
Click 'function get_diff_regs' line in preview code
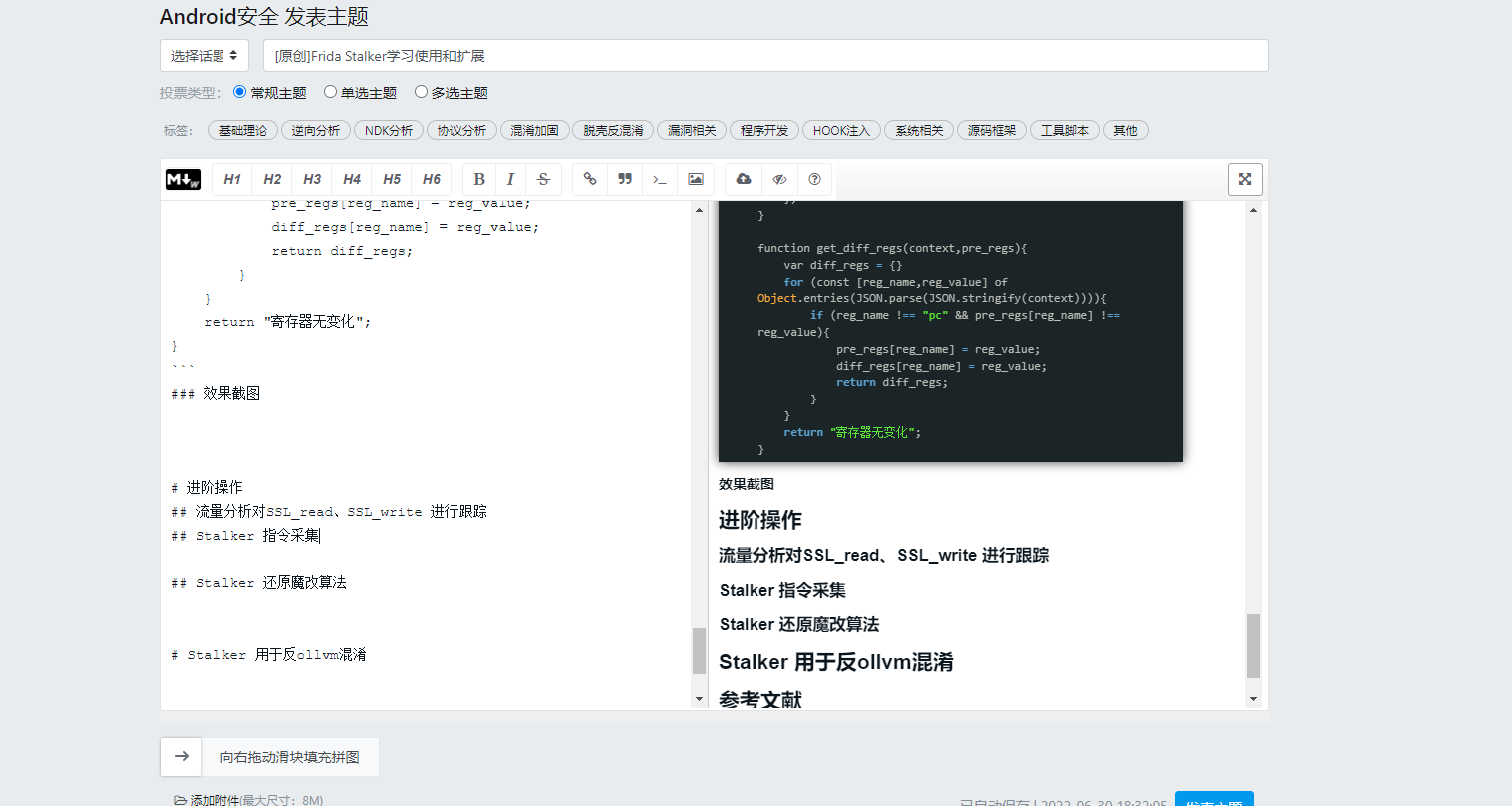(892, 248)
